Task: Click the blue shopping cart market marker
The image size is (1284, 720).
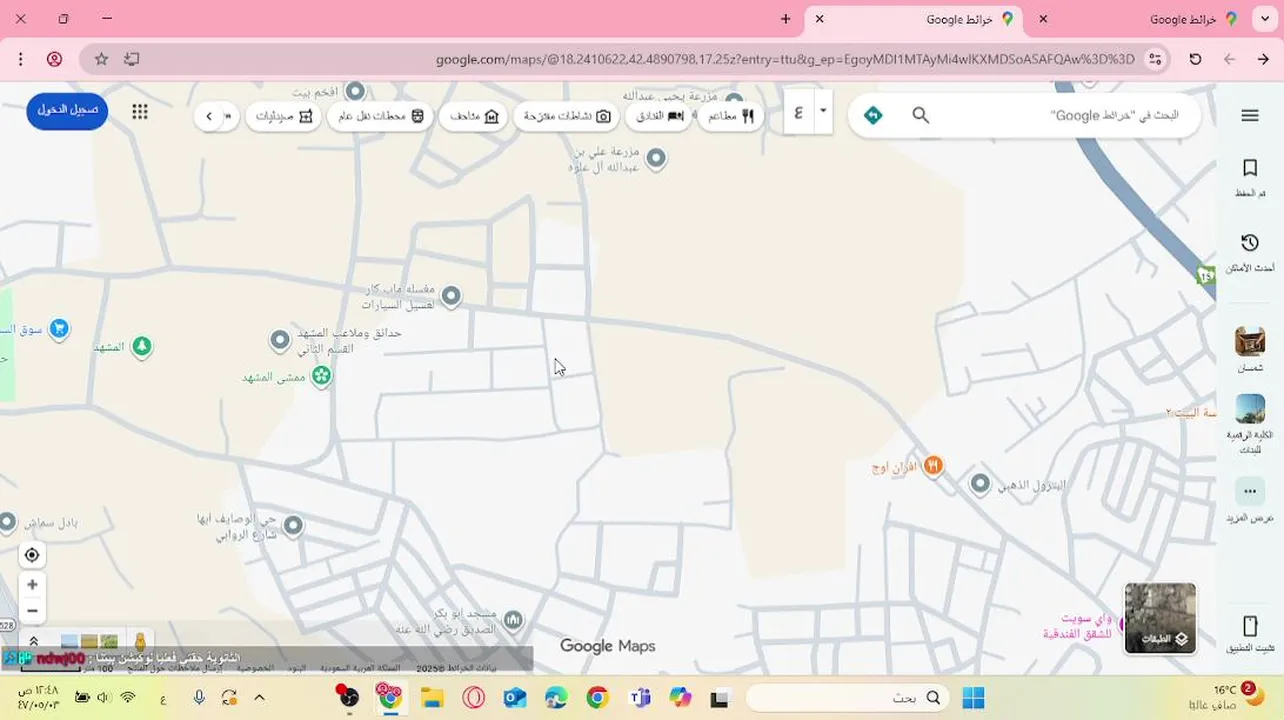Action: tap(59, 328)
